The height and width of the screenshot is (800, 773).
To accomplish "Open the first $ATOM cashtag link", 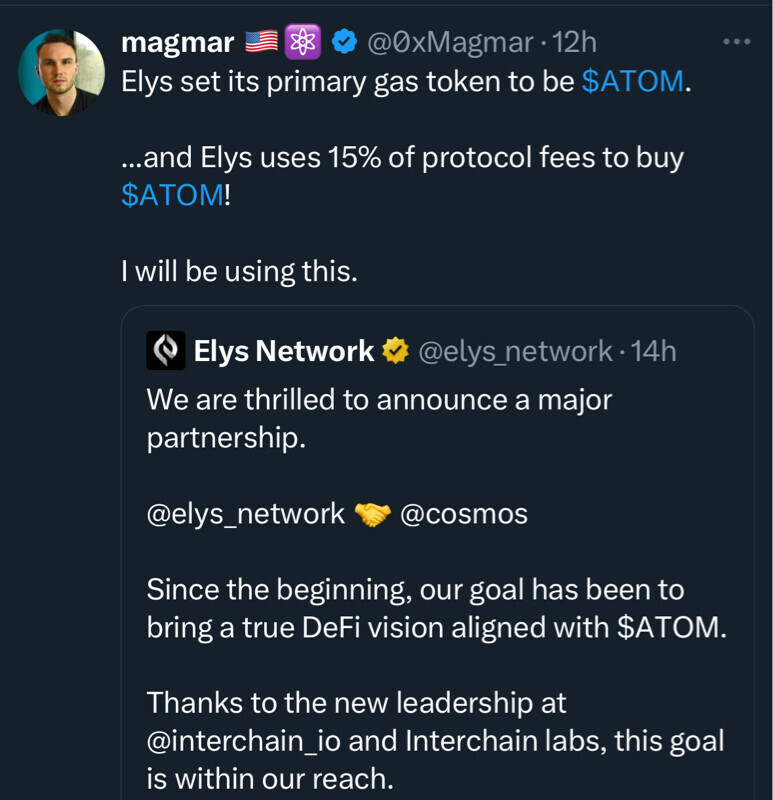I will tap(633, 82).
